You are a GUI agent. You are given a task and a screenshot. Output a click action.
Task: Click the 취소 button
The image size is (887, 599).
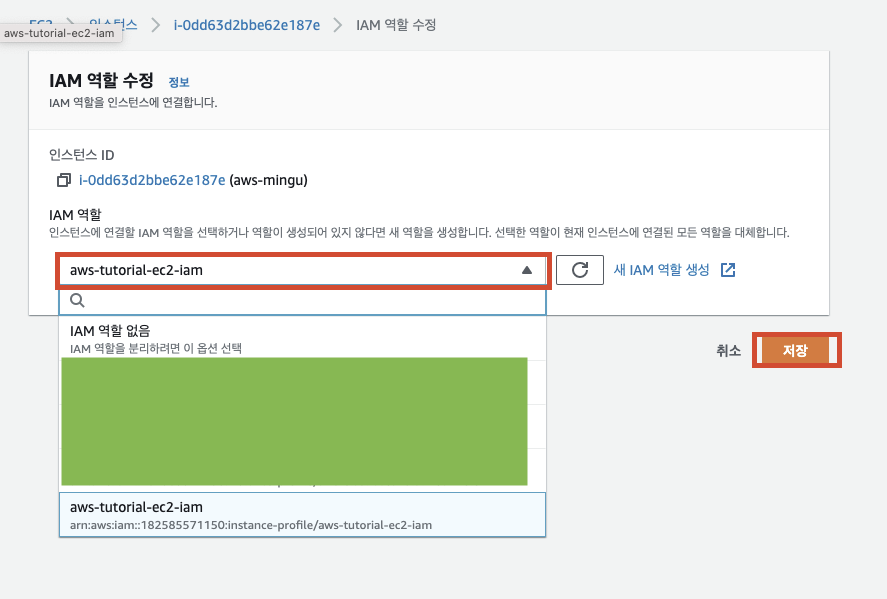pyautogui.click(x=729, y=351)
